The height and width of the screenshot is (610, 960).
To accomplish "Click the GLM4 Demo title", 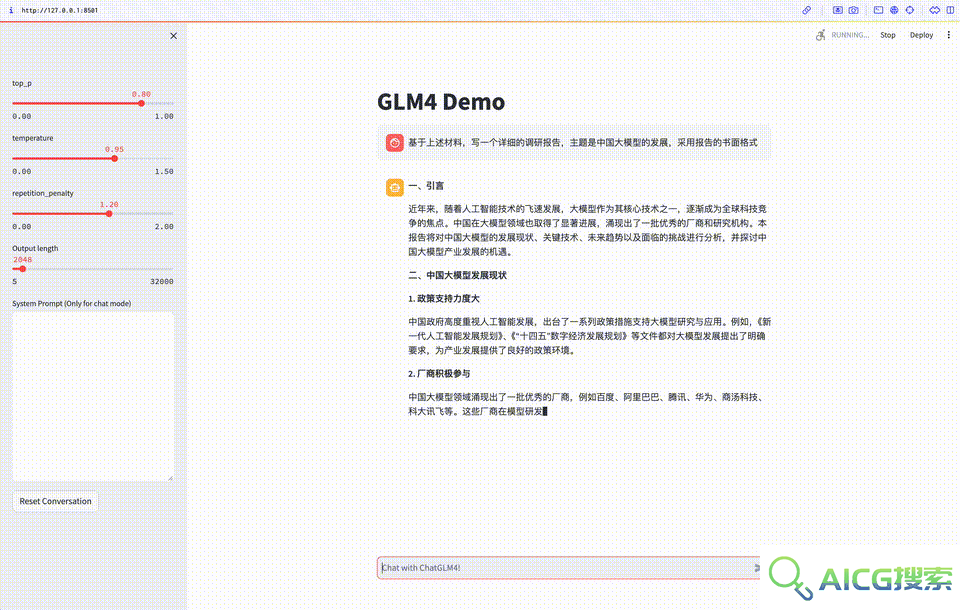I will click(441, 102).
